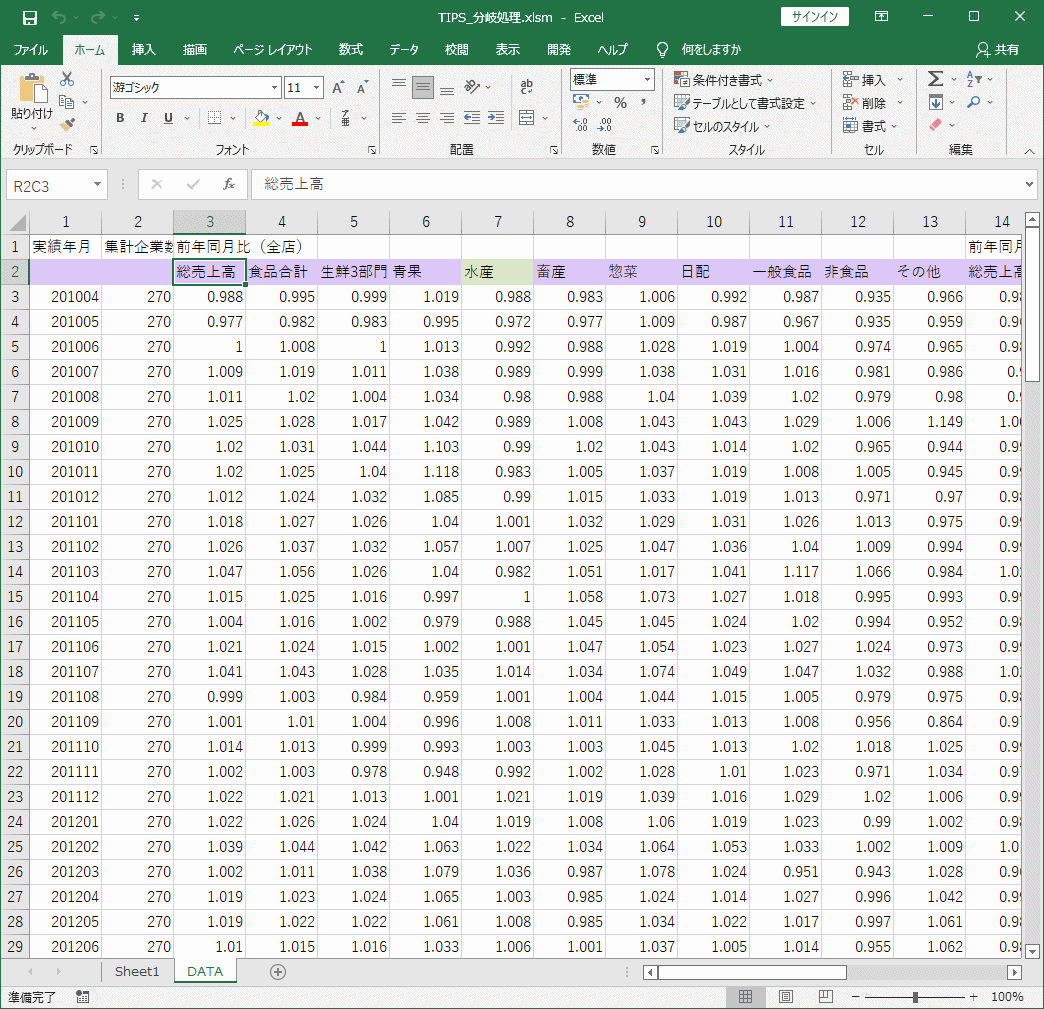
Task: Click the Merge and Center icon
Action: [527, 118]
